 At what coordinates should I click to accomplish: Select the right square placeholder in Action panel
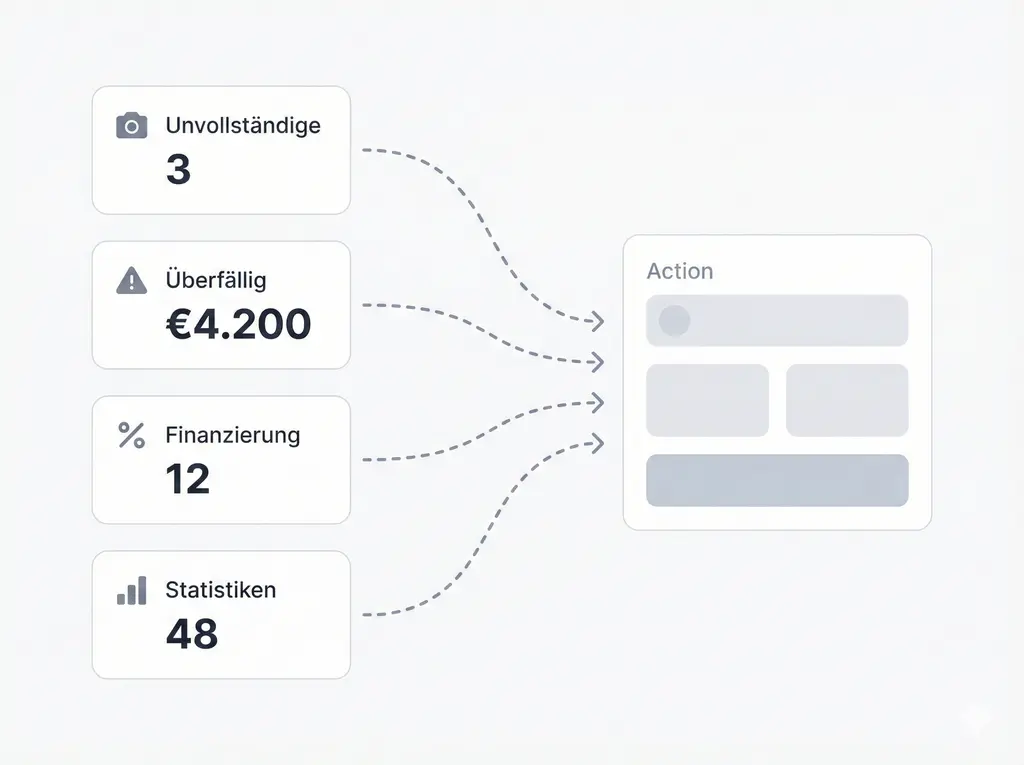point(847,400)
